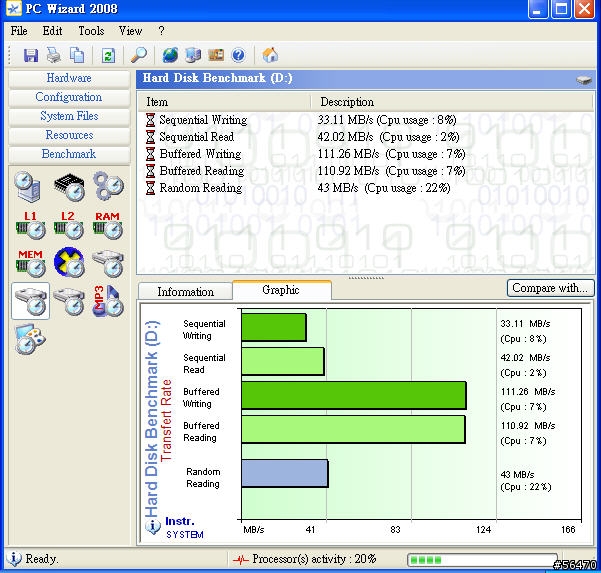This screenshot has width=601, height=573.
Task: Open the File menu
Action: coord(19,31)
